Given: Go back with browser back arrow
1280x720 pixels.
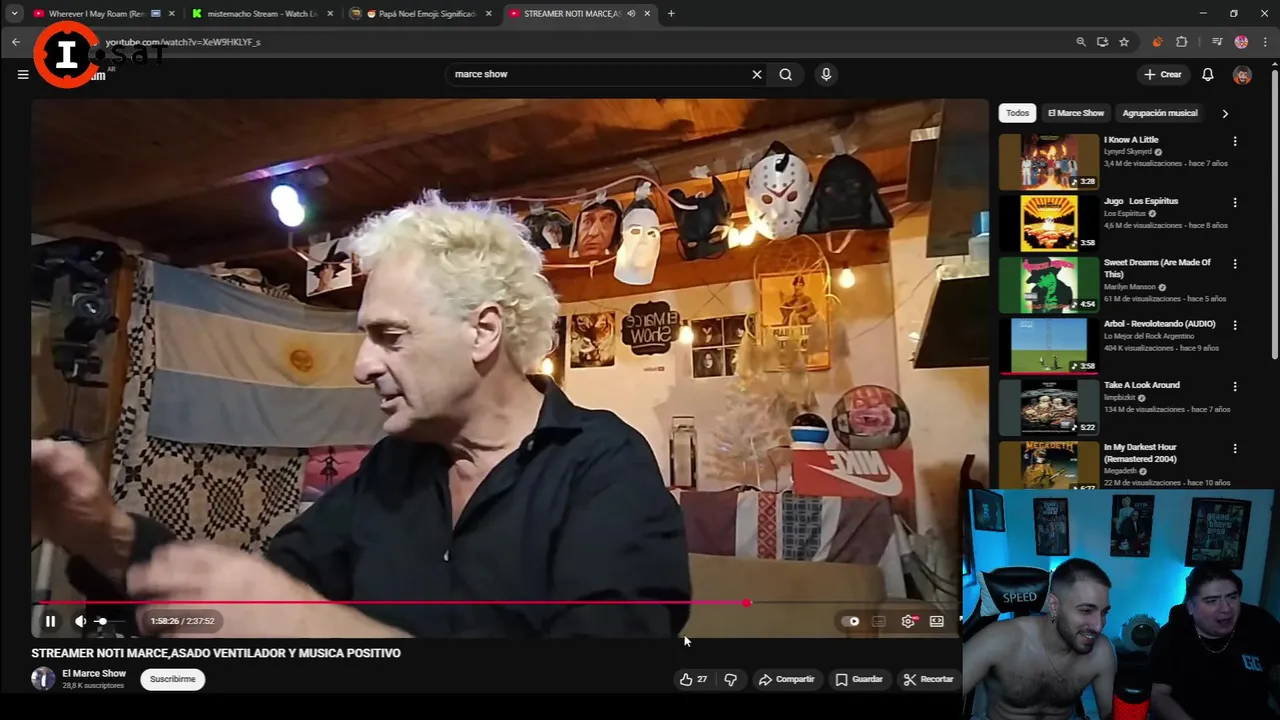Looking at the screenshot, I should pos(16,42).
